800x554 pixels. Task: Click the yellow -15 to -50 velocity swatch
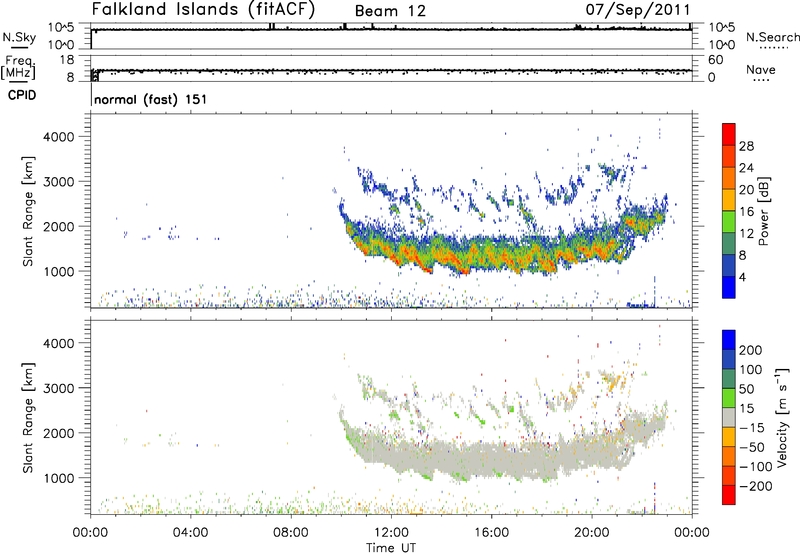point(729,437)
